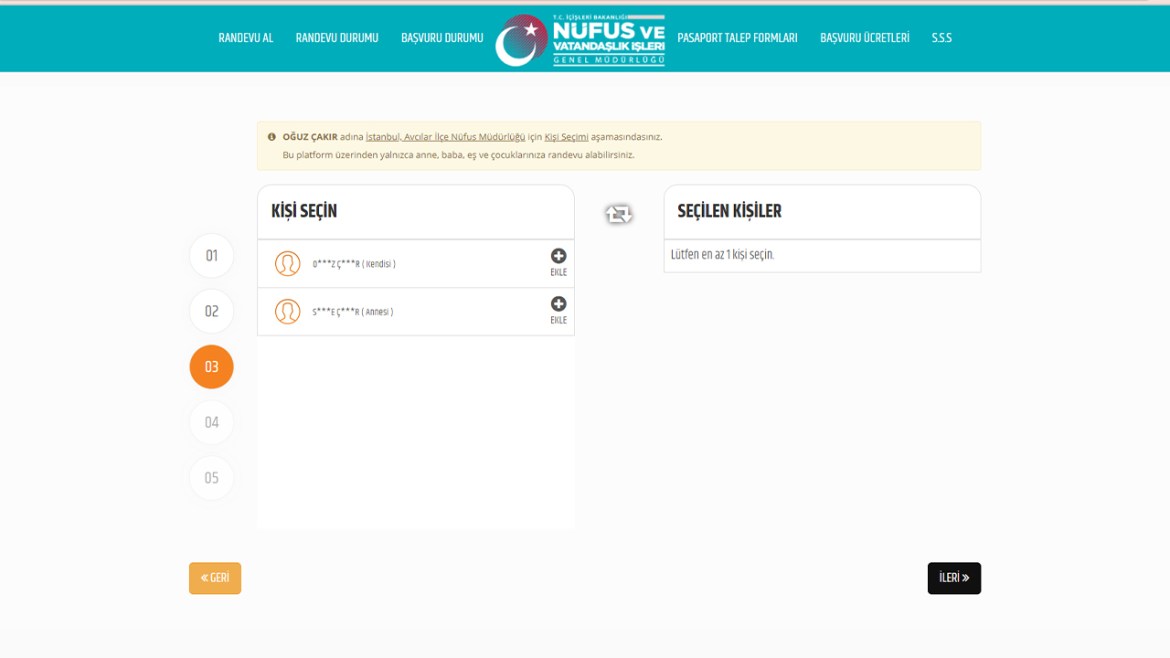The height and width of the screenshot is (658, 1170).
Task: Open Randevu Al menu item
Action: [246, 39]
